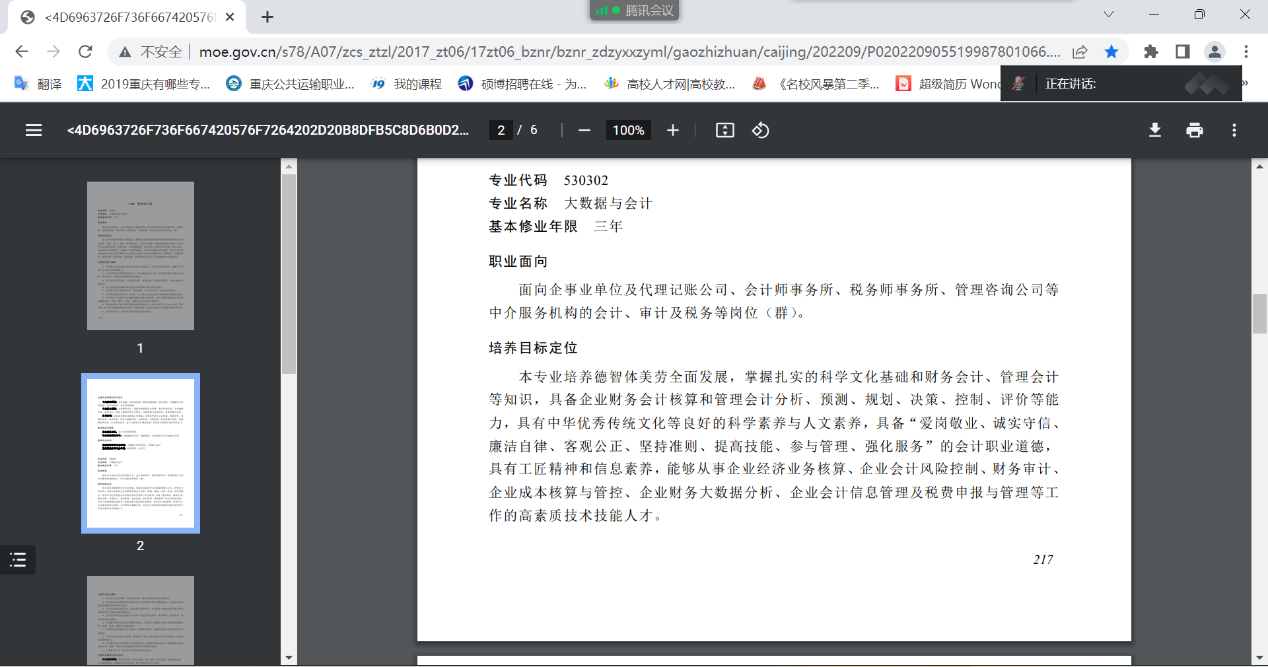1268x667 pixels.
Task: Select page 1 thumbnail
Action: (x=140, y=256)
